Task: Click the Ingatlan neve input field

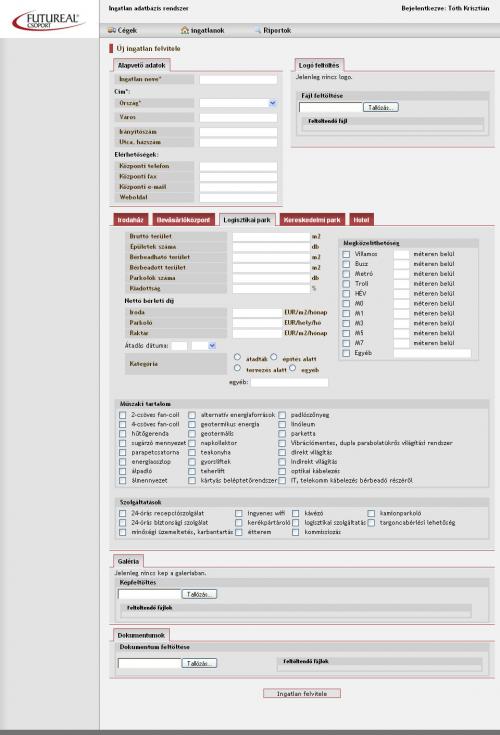Action: click(x=238, y=80)
